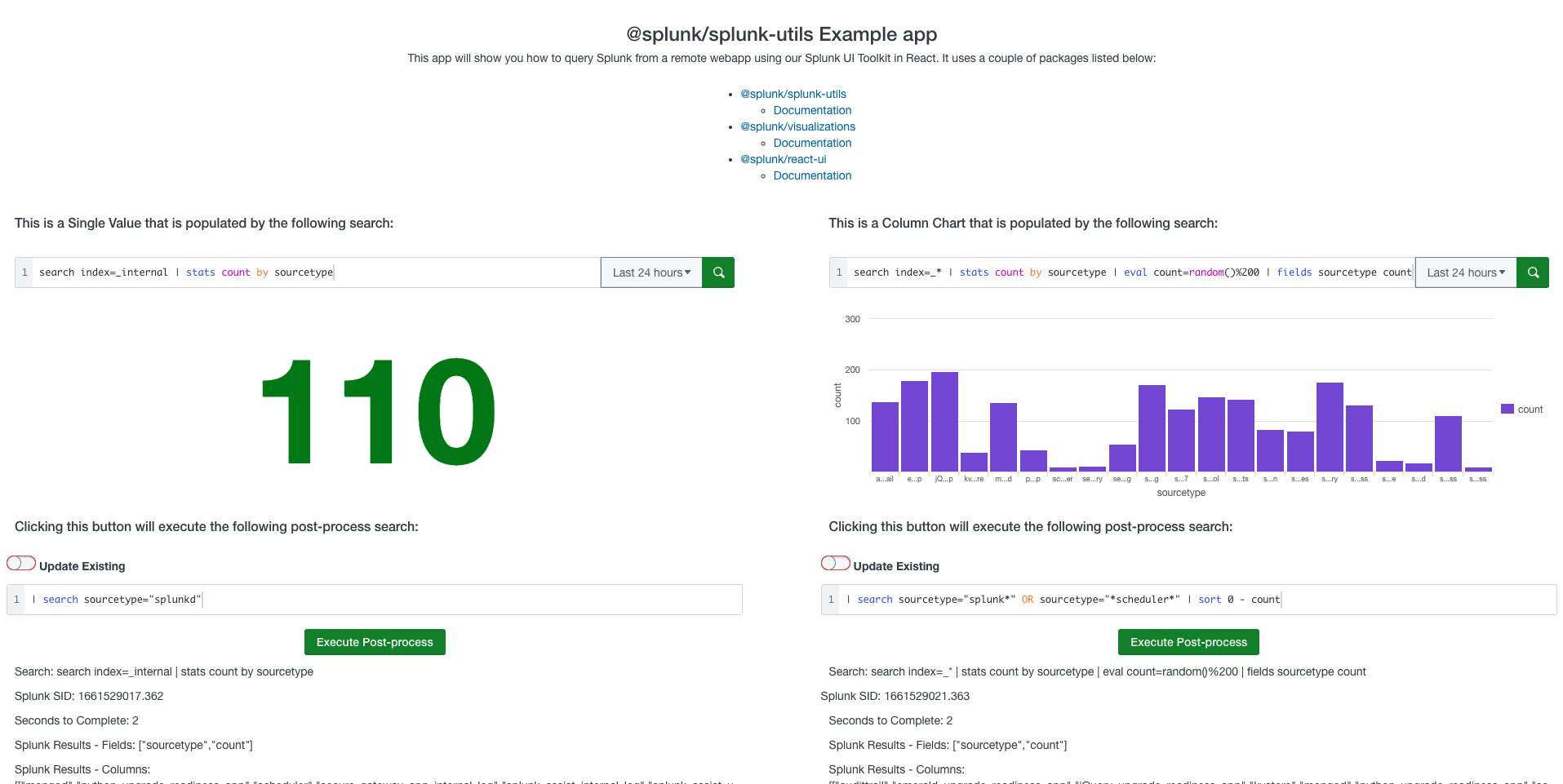This screenshot has height=784, width=1563.
Task: Run the Column Chart search with magnifier icon
Action: pyautogui.click(x=1532, y=272)
